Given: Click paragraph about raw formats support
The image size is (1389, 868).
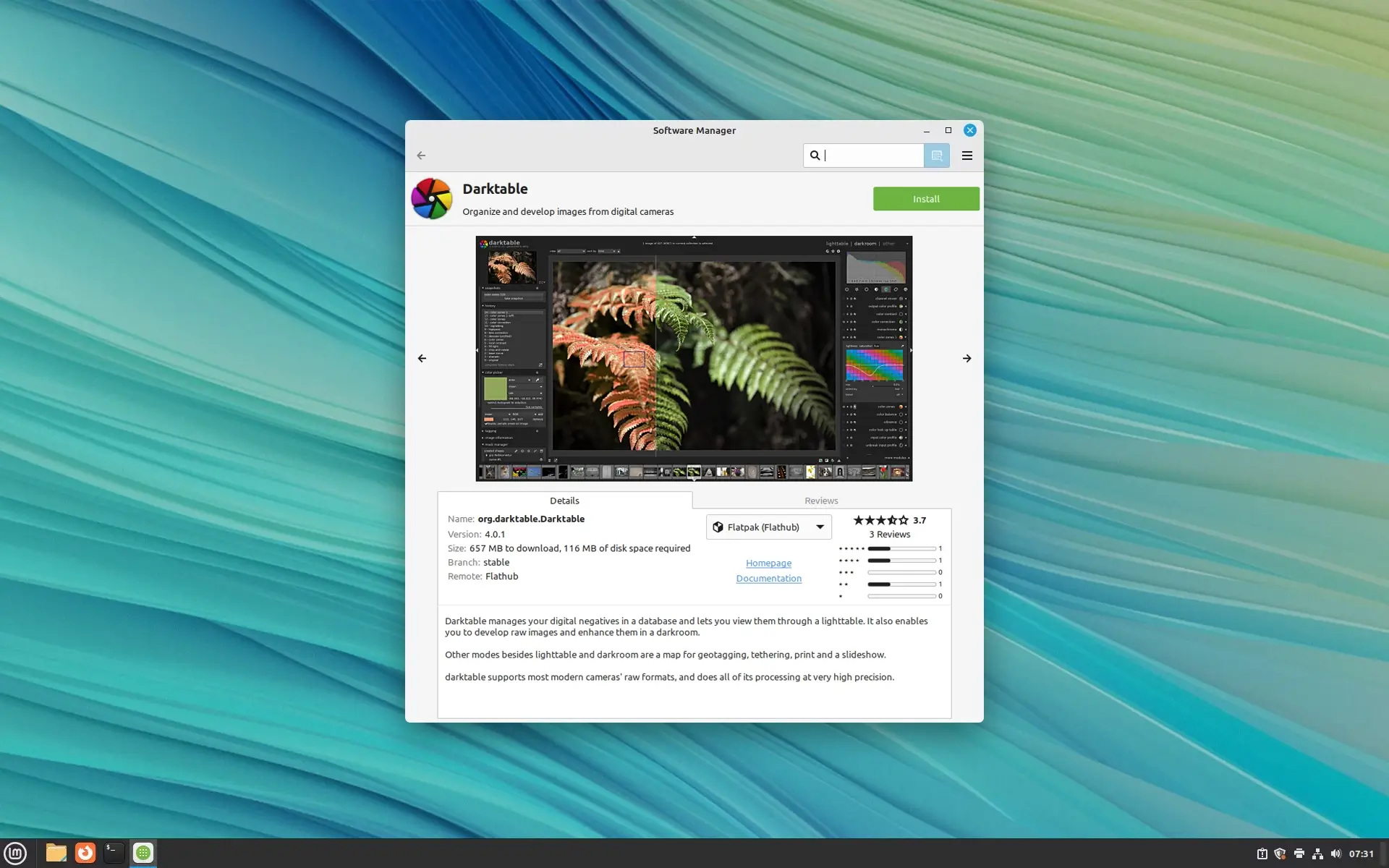Looking at the screenshot, I should coord(669,677).
